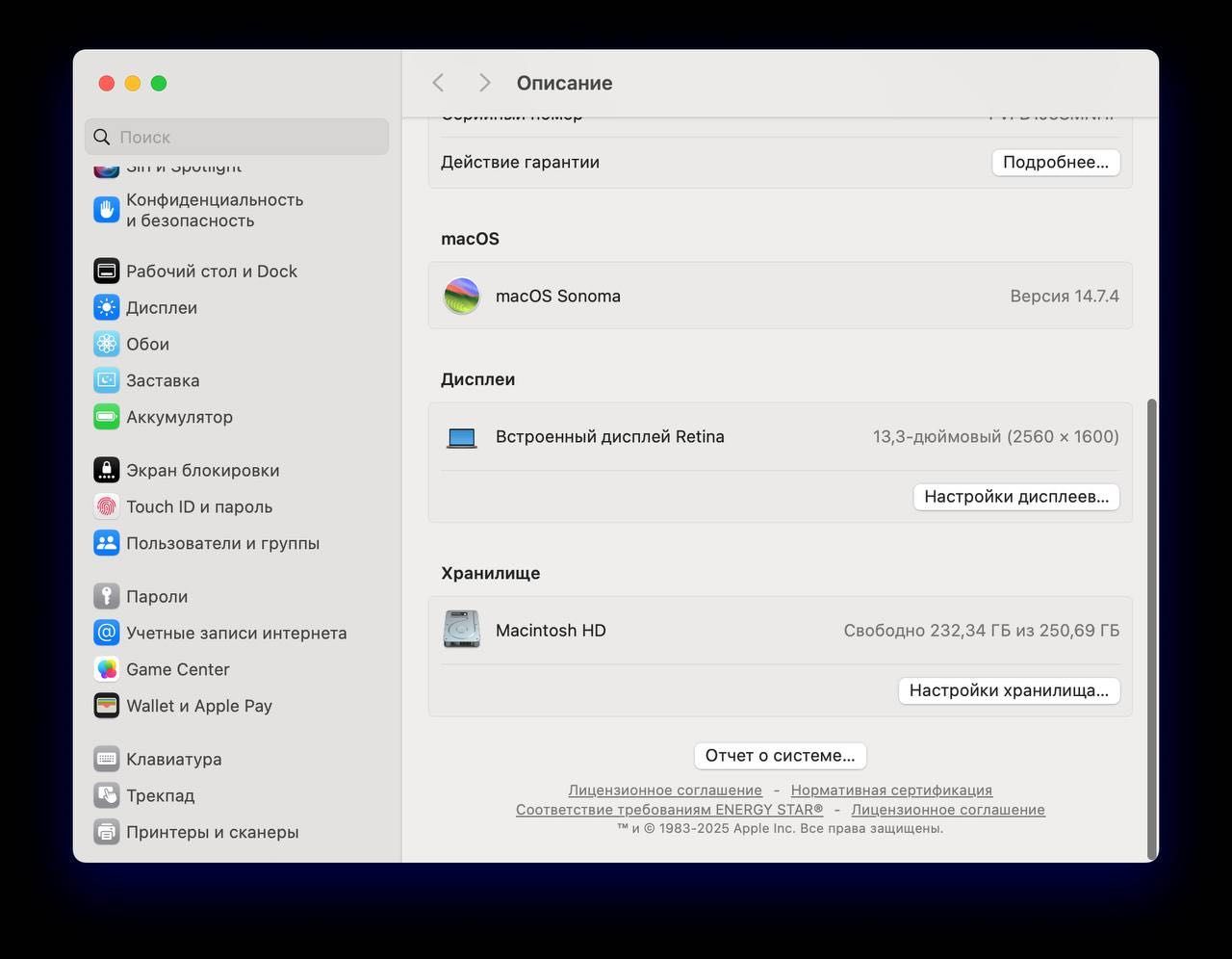Click the Пользователи и группы people icon
1232x959 pixels.
click(107, 543)
